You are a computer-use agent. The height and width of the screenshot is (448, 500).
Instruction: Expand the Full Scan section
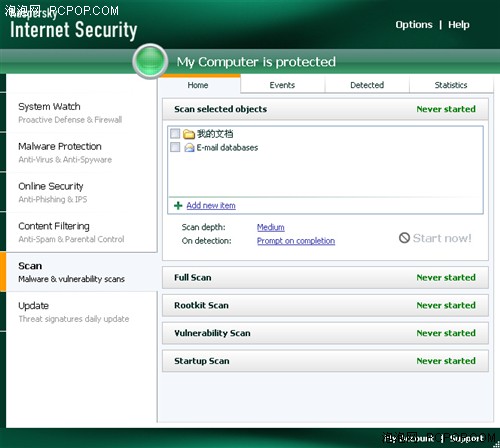coord(325,277)
